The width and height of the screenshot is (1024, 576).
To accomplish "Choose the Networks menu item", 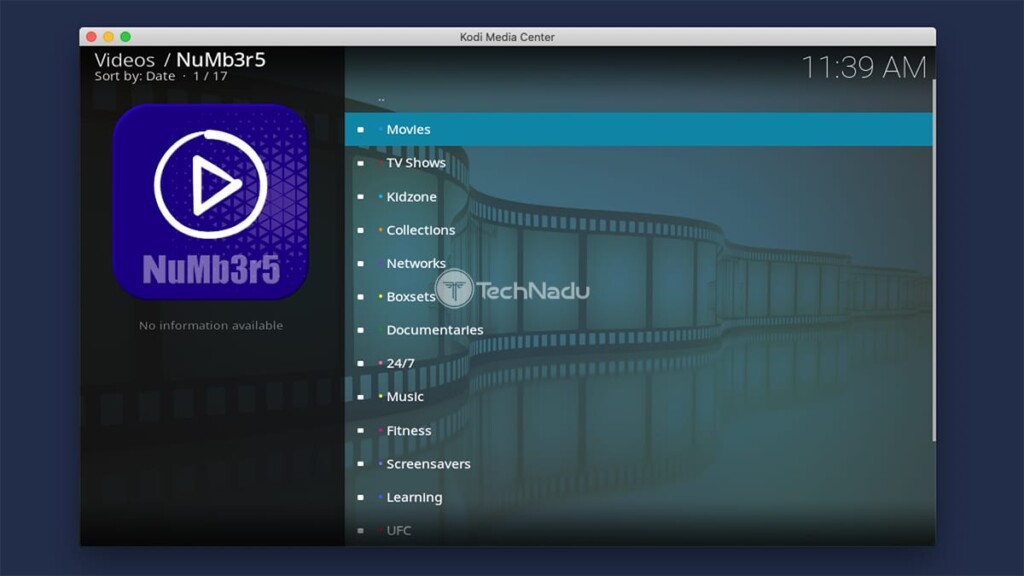I will point(639,263).
